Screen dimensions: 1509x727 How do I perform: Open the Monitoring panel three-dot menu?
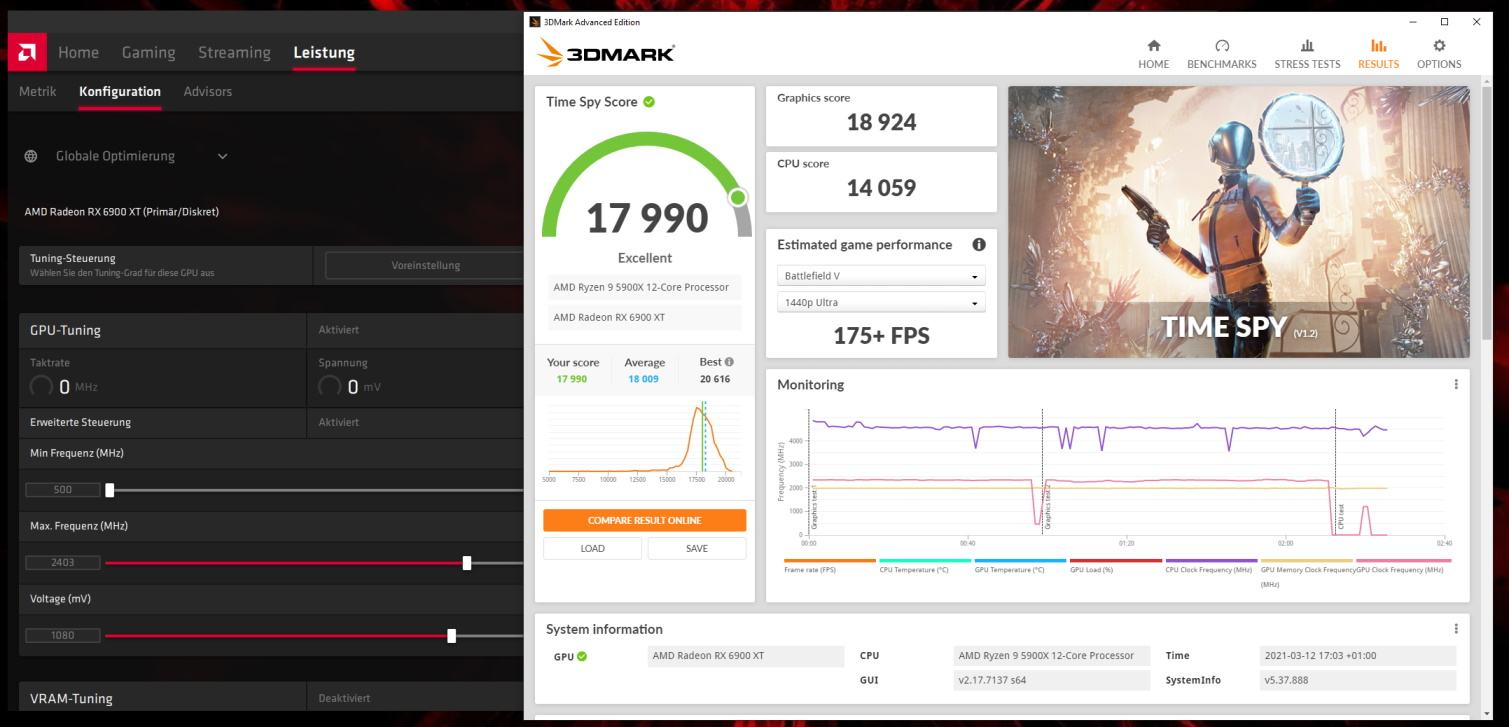(1455, 384)
